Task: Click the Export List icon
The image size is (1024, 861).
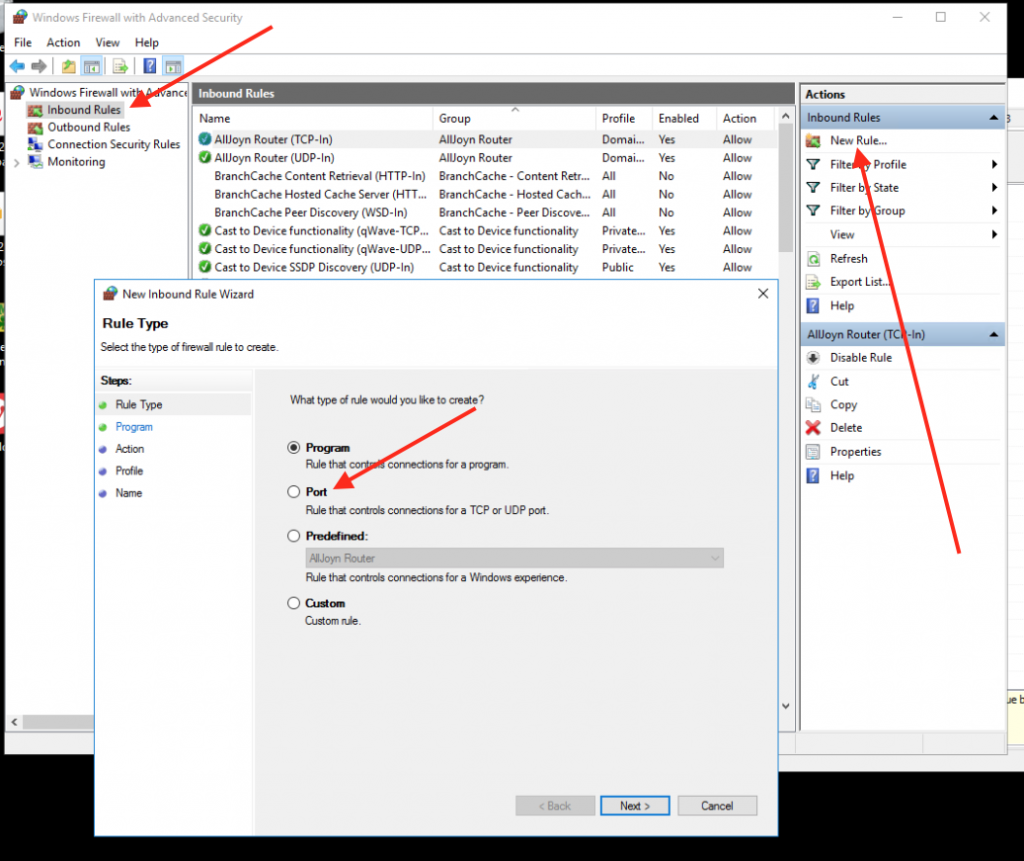Action: point(813,282)
